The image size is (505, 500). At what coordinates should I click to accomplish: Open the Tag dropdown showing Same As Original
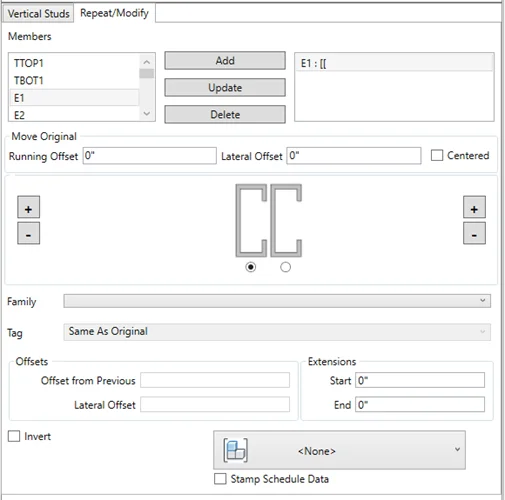coord(277,332)
